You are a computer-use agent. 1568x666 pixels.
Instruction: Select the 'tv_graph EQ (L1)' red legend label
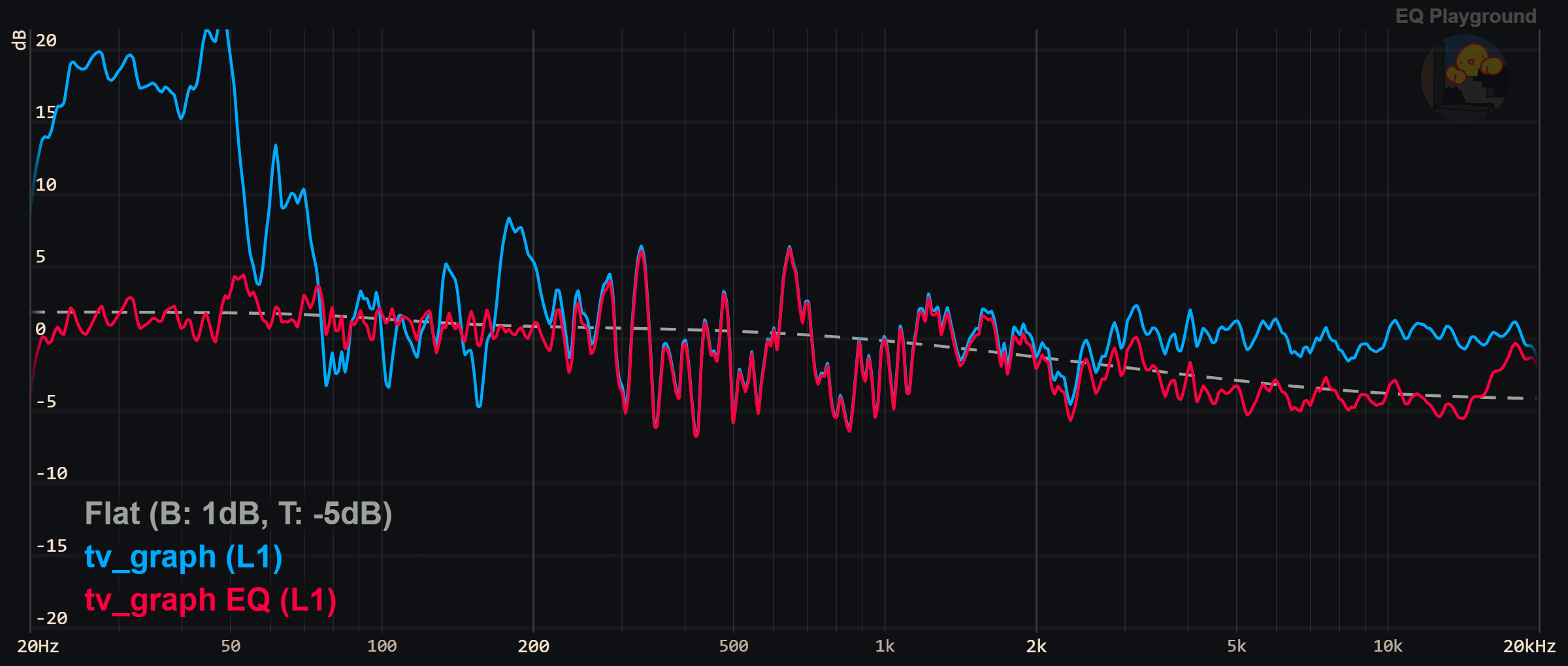210,600
